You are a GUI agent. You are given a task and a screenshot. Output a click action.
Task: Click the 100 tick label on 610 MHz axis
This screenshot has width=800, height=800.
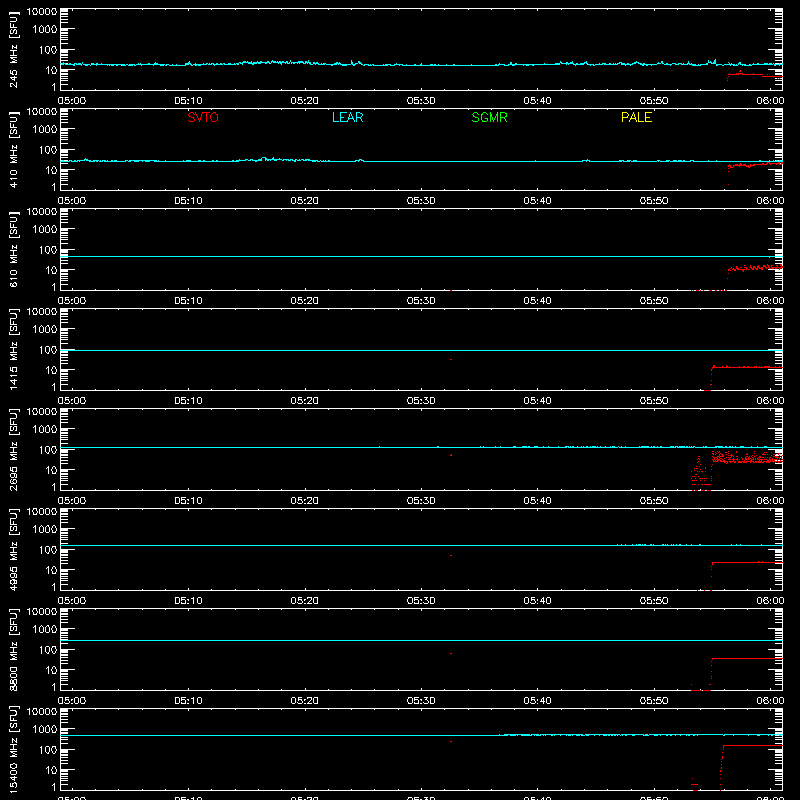pos(48,250)
